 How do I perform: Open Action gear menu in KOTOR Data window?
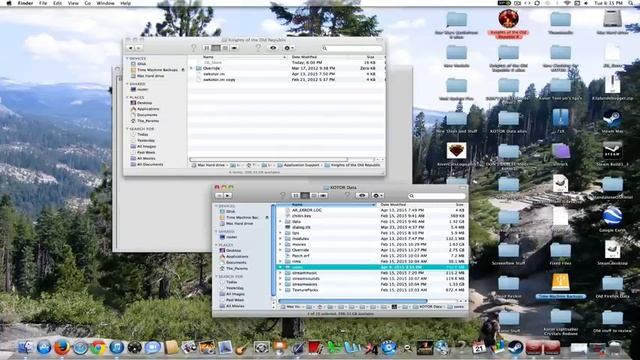(x=378, y=196)
